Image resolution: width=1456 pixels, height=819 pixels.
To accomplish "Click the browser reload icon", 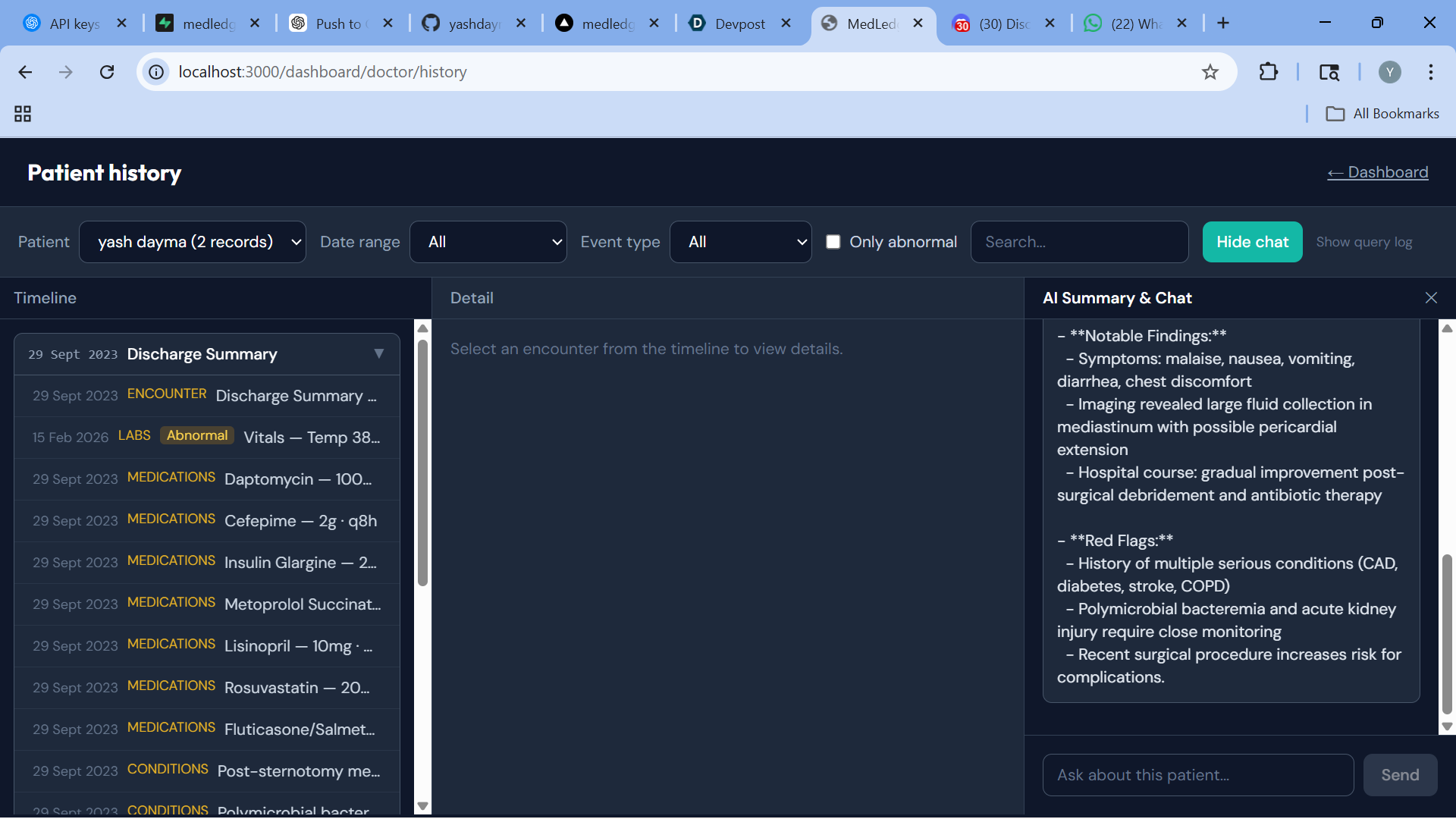I will pyautogui.click(x=107, y=72).
